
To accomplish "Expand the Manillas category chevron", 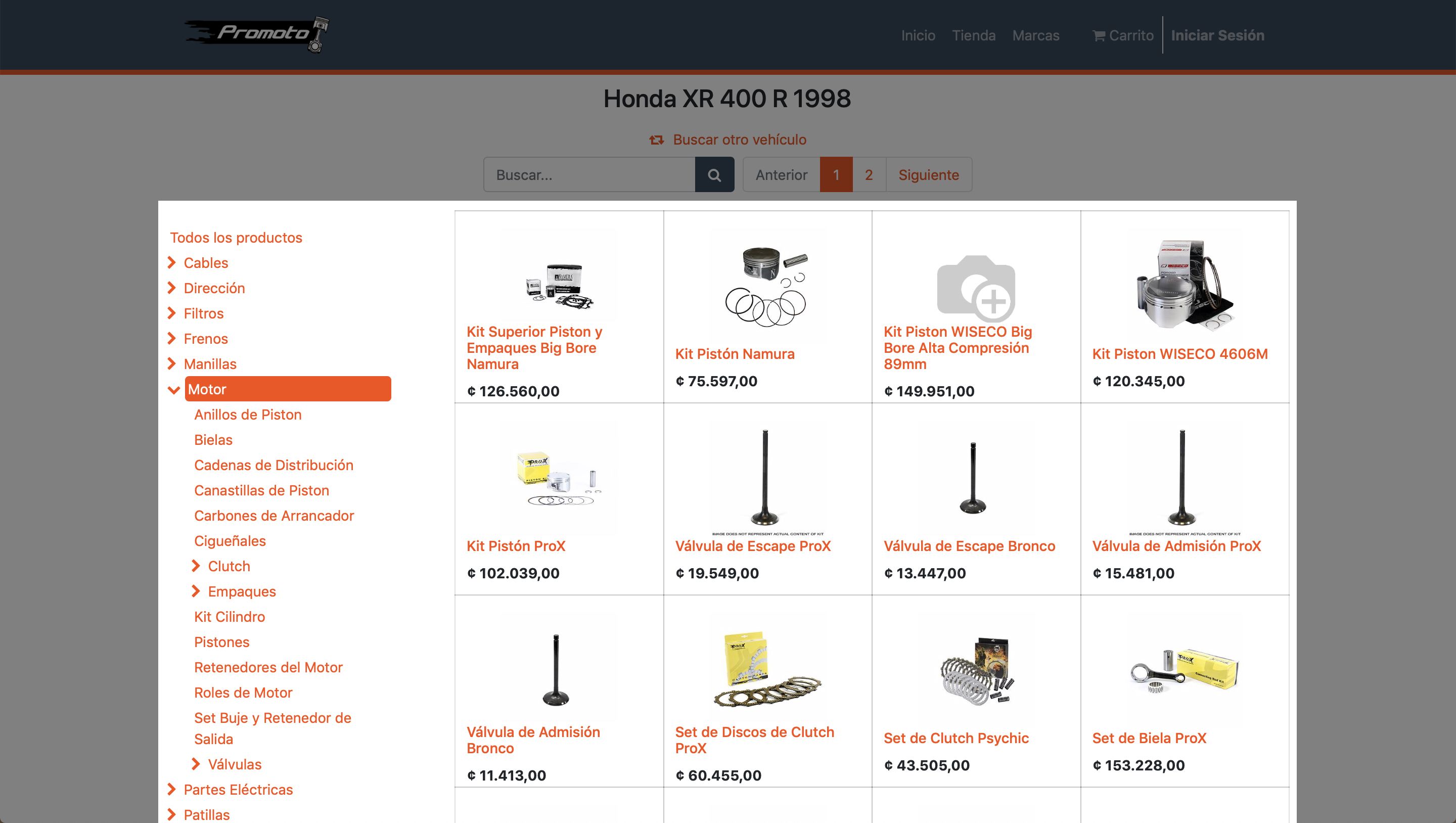I will point(172,364).
